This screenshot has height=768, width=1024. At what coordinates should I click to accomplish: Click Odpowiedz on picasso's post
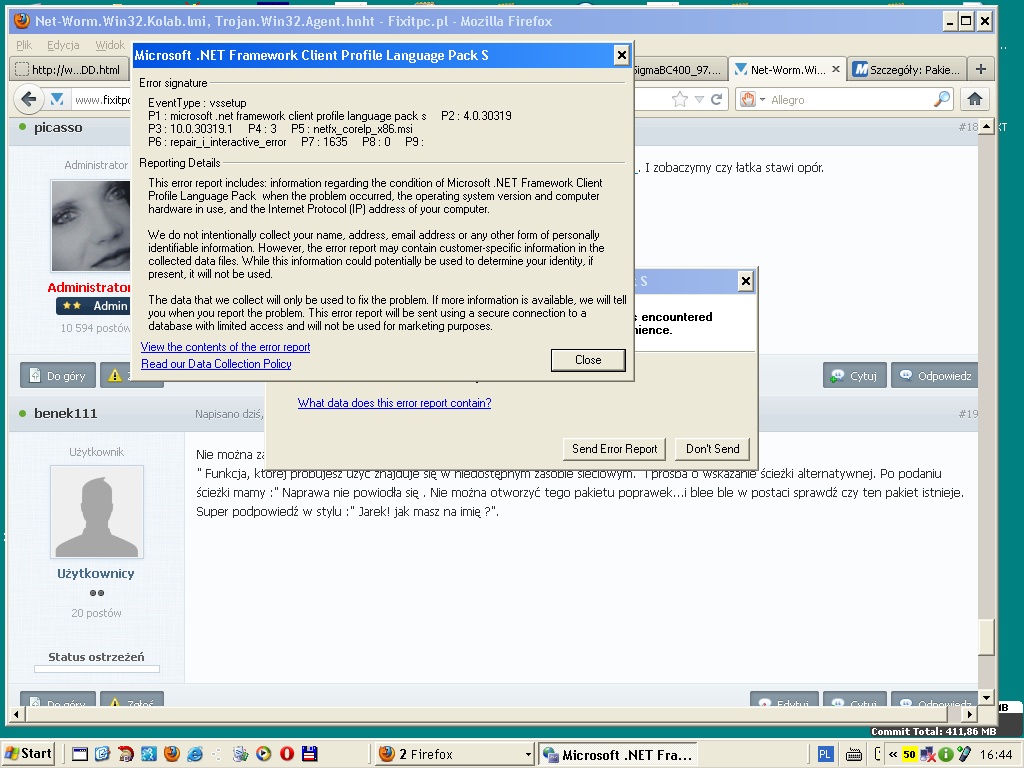pyautogui.click(x=935, y=376)
